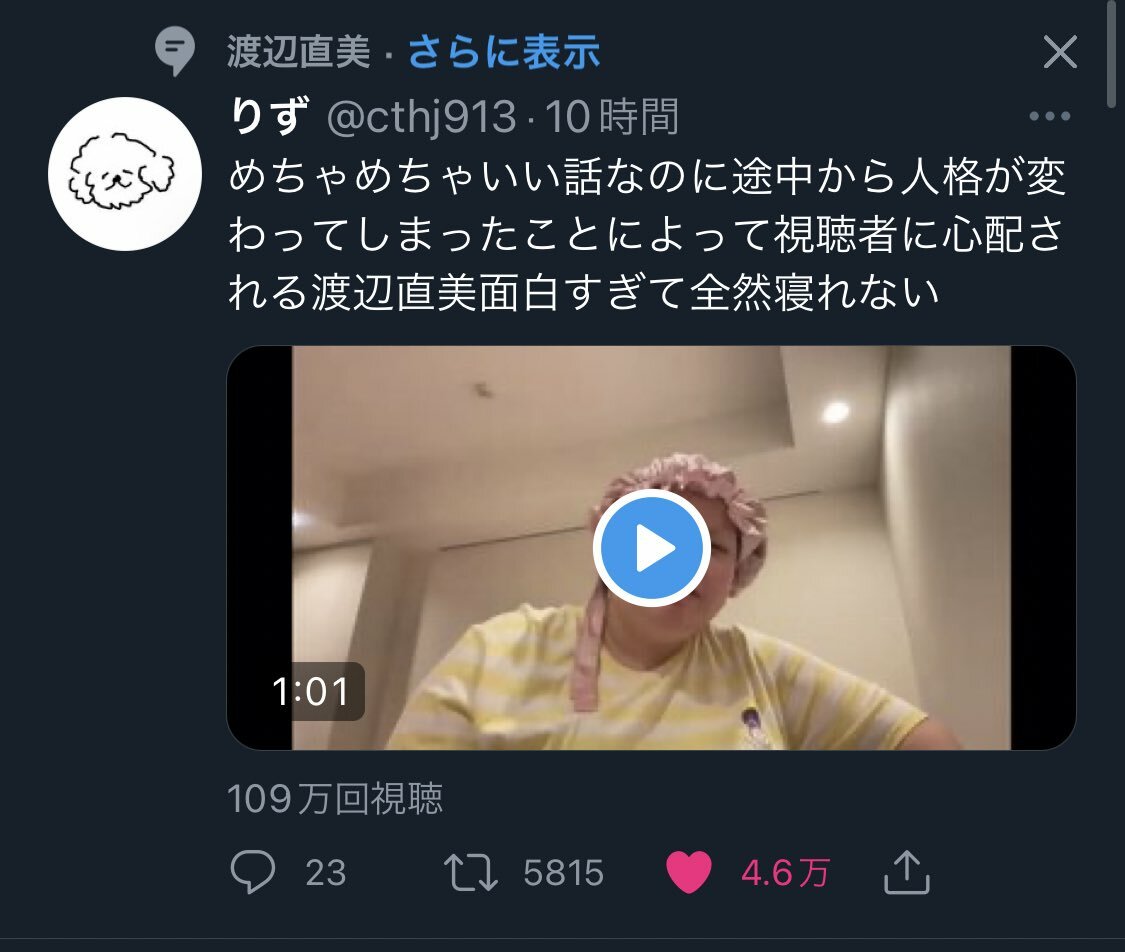Click the like count 4.6万
The image size is (1125, 952).
785,872
